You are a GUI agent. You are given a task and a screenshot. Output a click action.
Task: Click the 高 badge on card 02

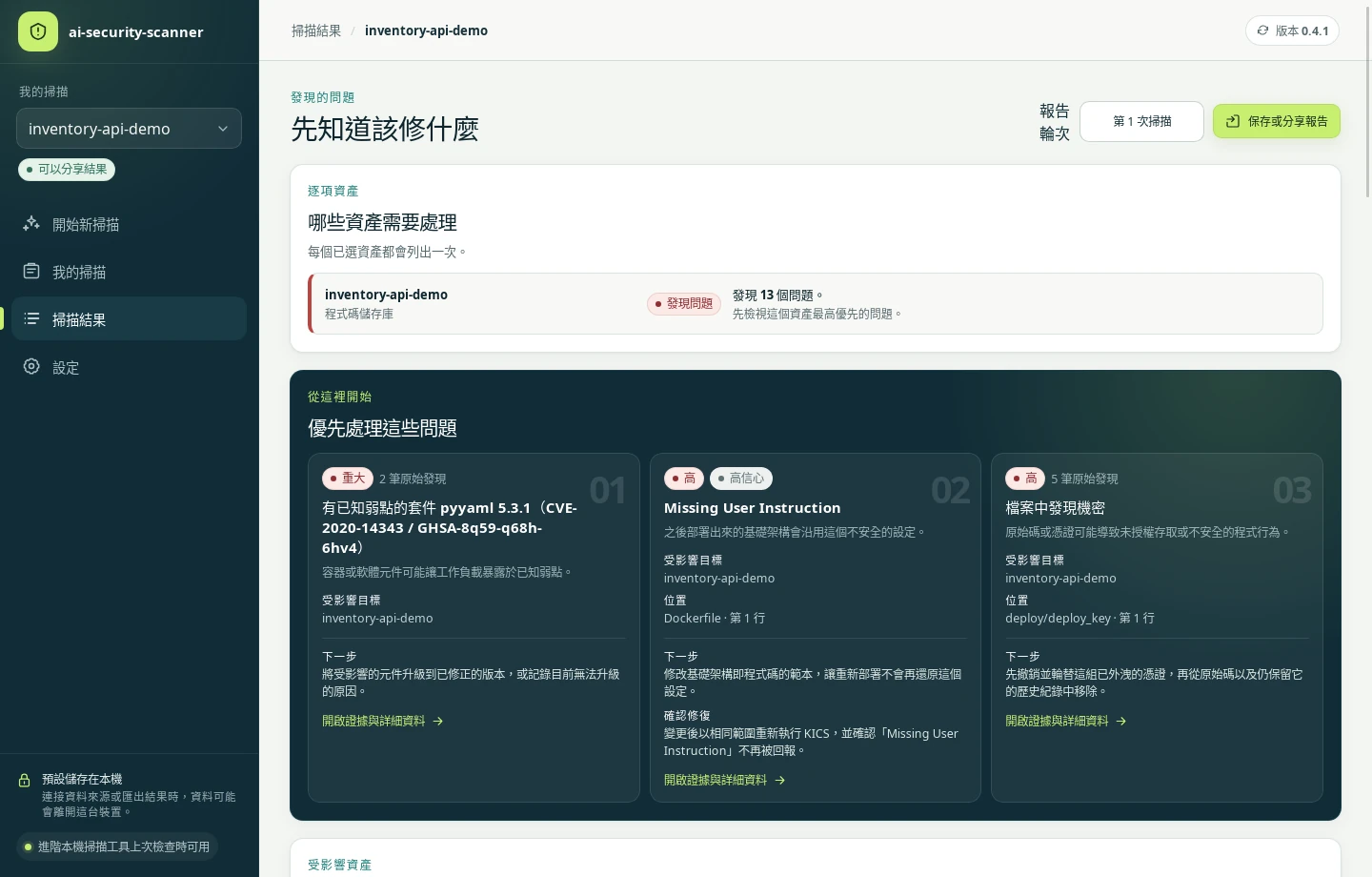(x=684, y=479)
